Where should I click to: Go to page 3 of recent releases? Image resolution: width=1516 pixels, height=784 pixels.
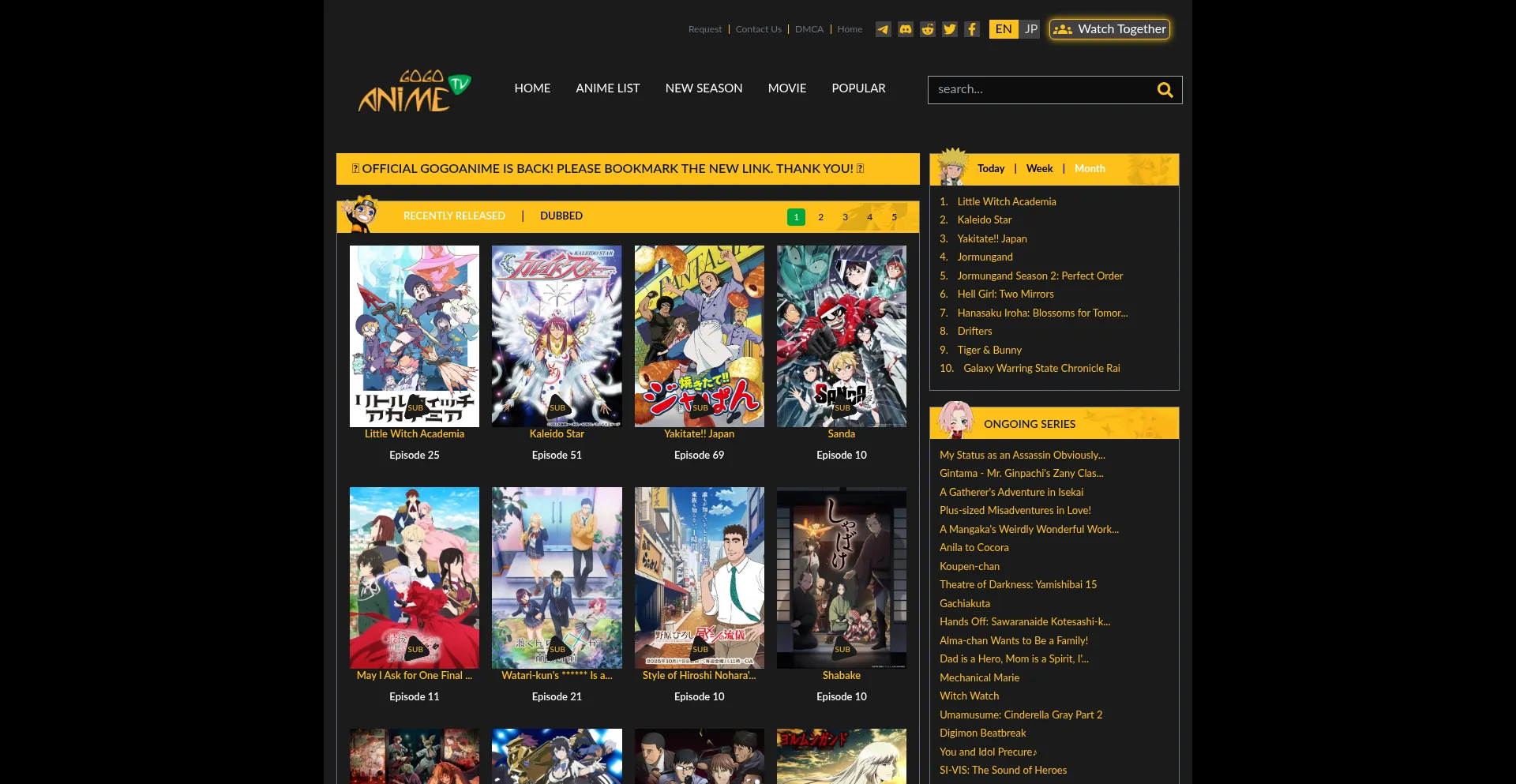click(x=845, y=217)
